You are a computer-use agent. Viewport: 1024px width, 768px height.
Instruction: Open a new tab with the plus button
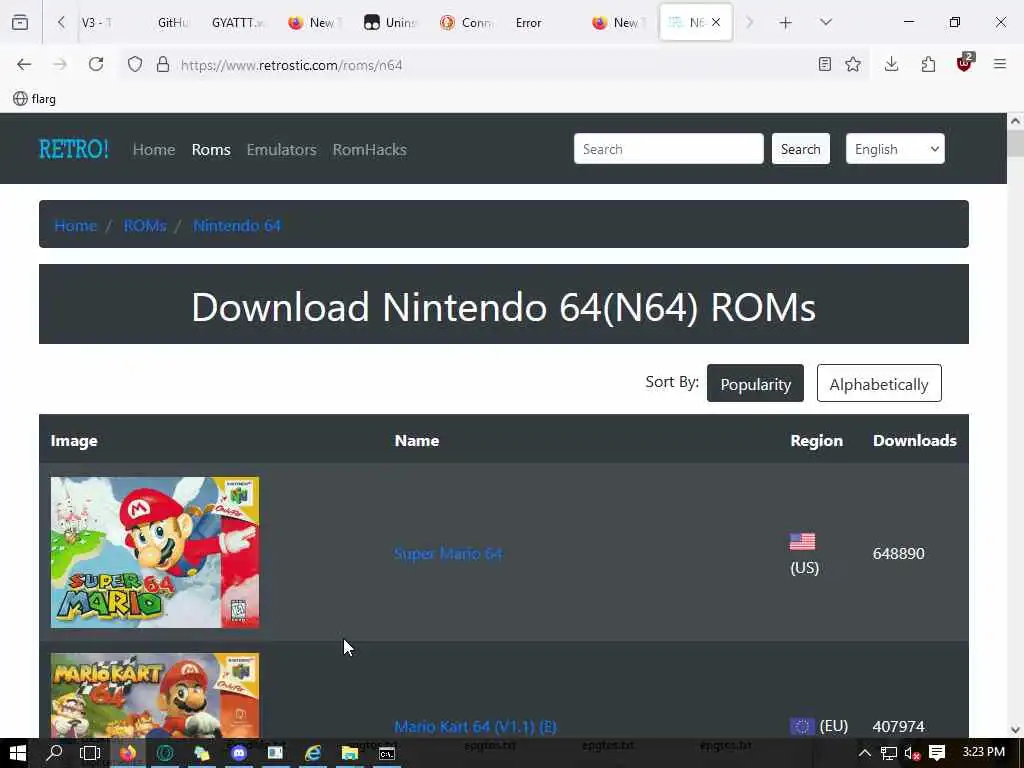pos(786,23)
